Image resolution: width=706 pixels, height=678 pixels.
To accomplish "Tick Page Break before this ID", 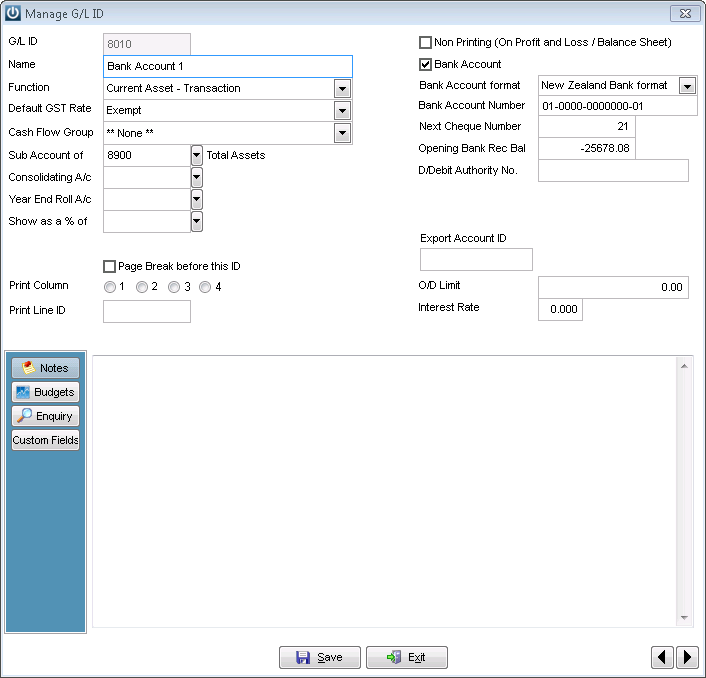I will (x=109, y=267).
